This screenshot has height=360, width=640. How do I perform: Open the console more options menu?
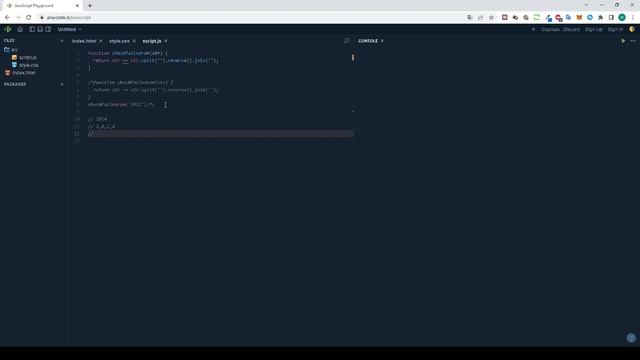633,41
